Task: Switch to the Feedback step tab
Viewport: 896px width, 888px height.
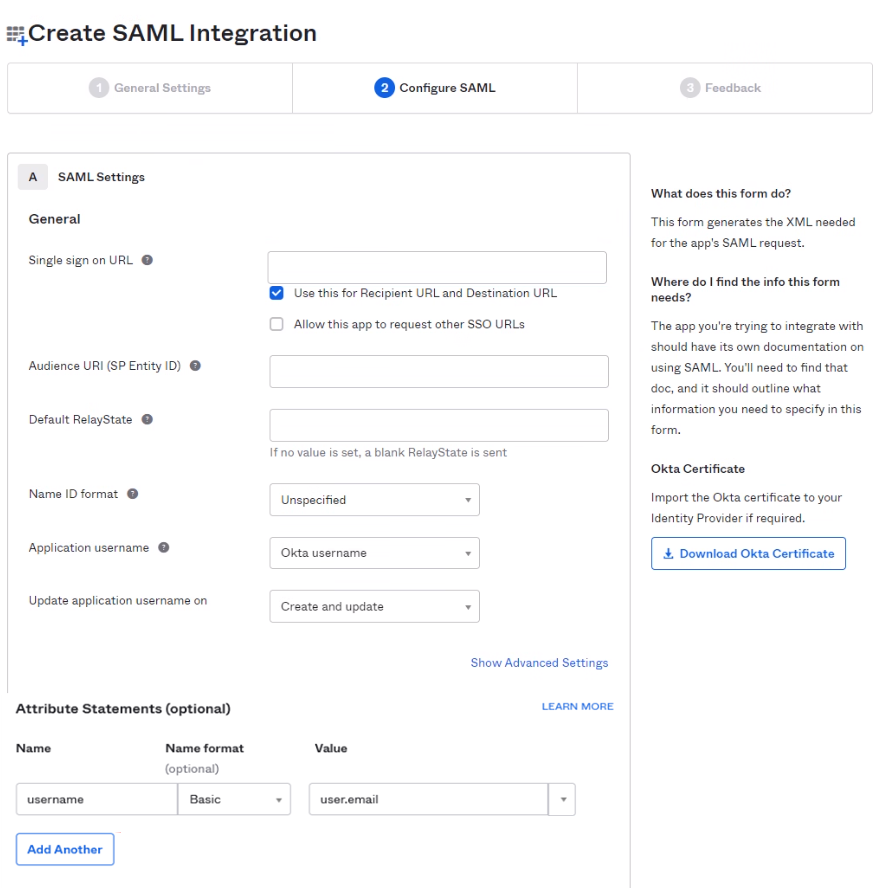Action: tap(723, 88)
